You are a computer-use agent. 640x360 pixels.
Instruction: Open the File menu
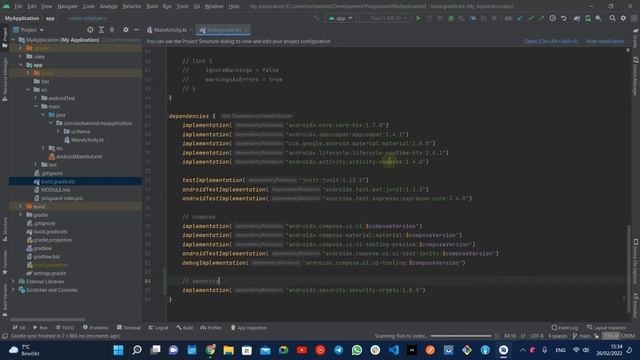18,7
